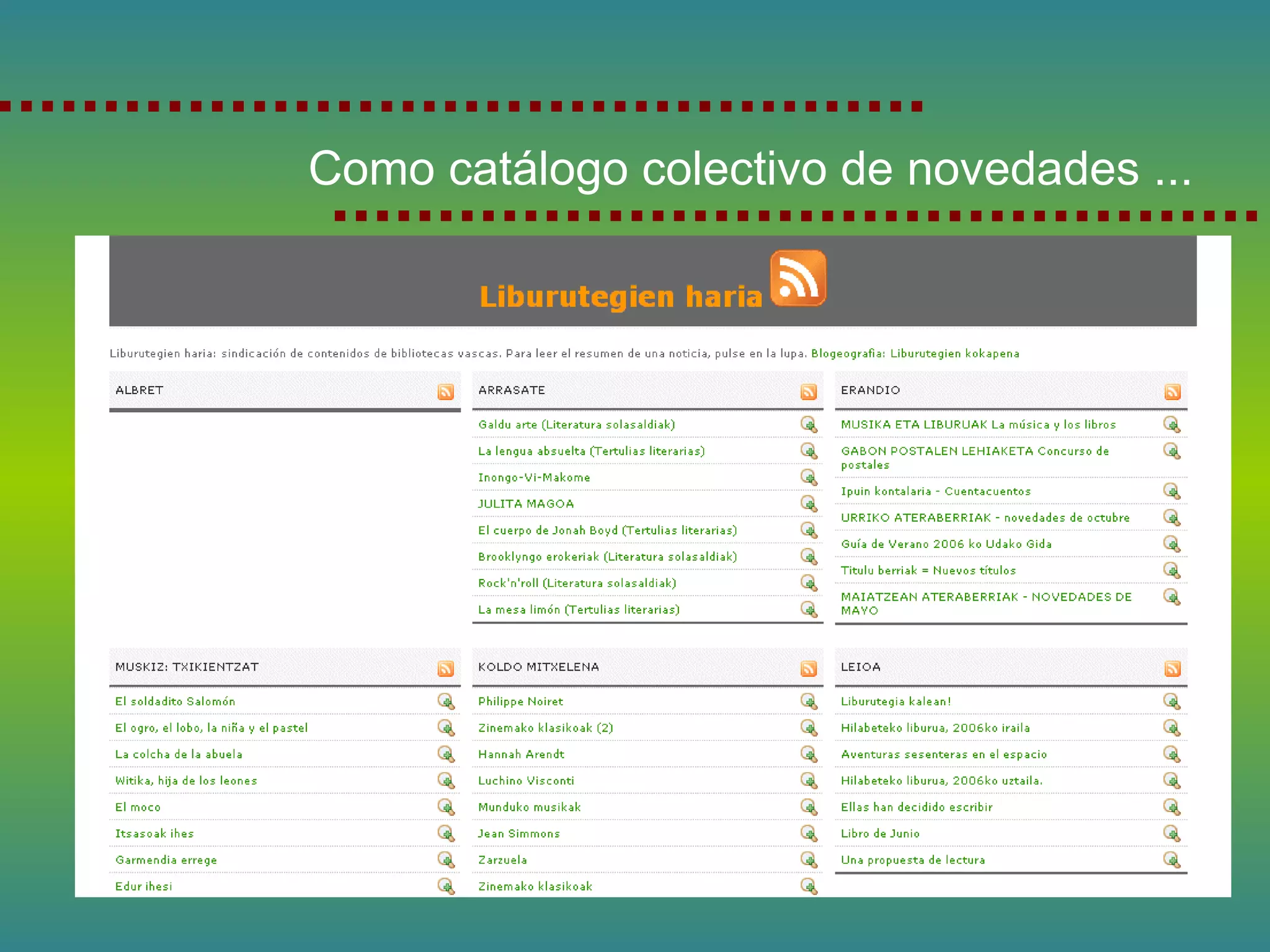Open Zinemako klasikoak (2) link
The image size is (1270, 952).
tap(545, 728)
